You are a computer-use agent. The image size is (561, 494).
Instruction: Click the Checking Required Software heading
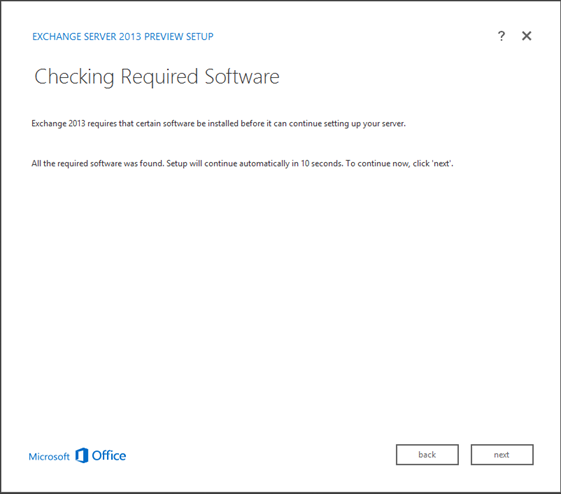(x=157, y=77)
